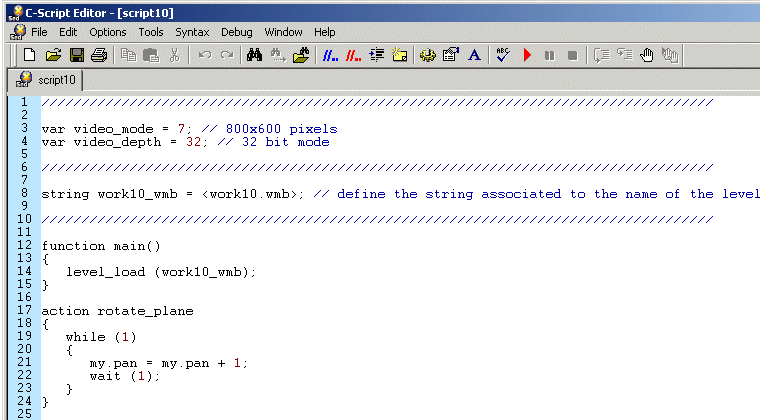The image size is (760, 420).
Task: Click code line with level_load call
Action: [x=161, y=272]
